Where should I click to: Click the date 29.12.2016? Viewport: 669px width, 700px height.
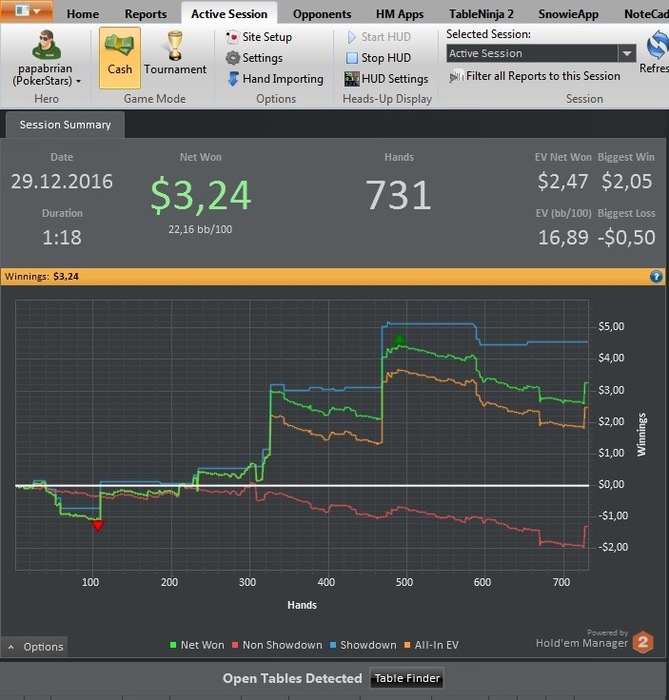tap(62, 181)
